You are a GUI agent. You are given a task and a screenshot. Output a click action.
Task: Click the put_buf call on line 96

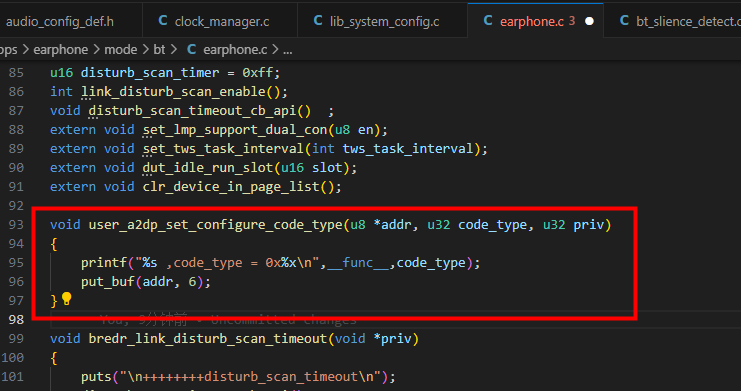(x=108, y=282)
